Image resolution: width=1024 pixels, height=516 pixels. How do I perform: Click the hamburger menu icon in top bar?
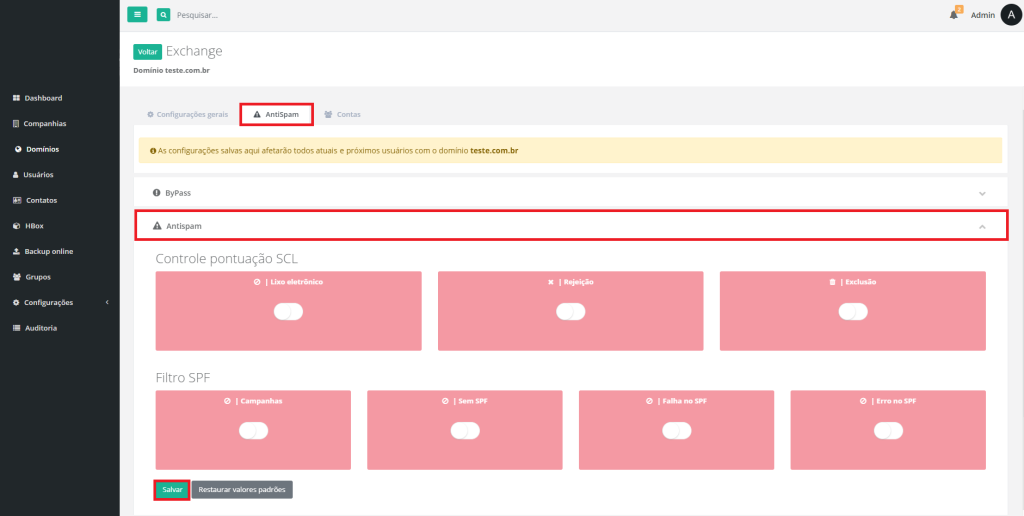click(x=137, y=14)
